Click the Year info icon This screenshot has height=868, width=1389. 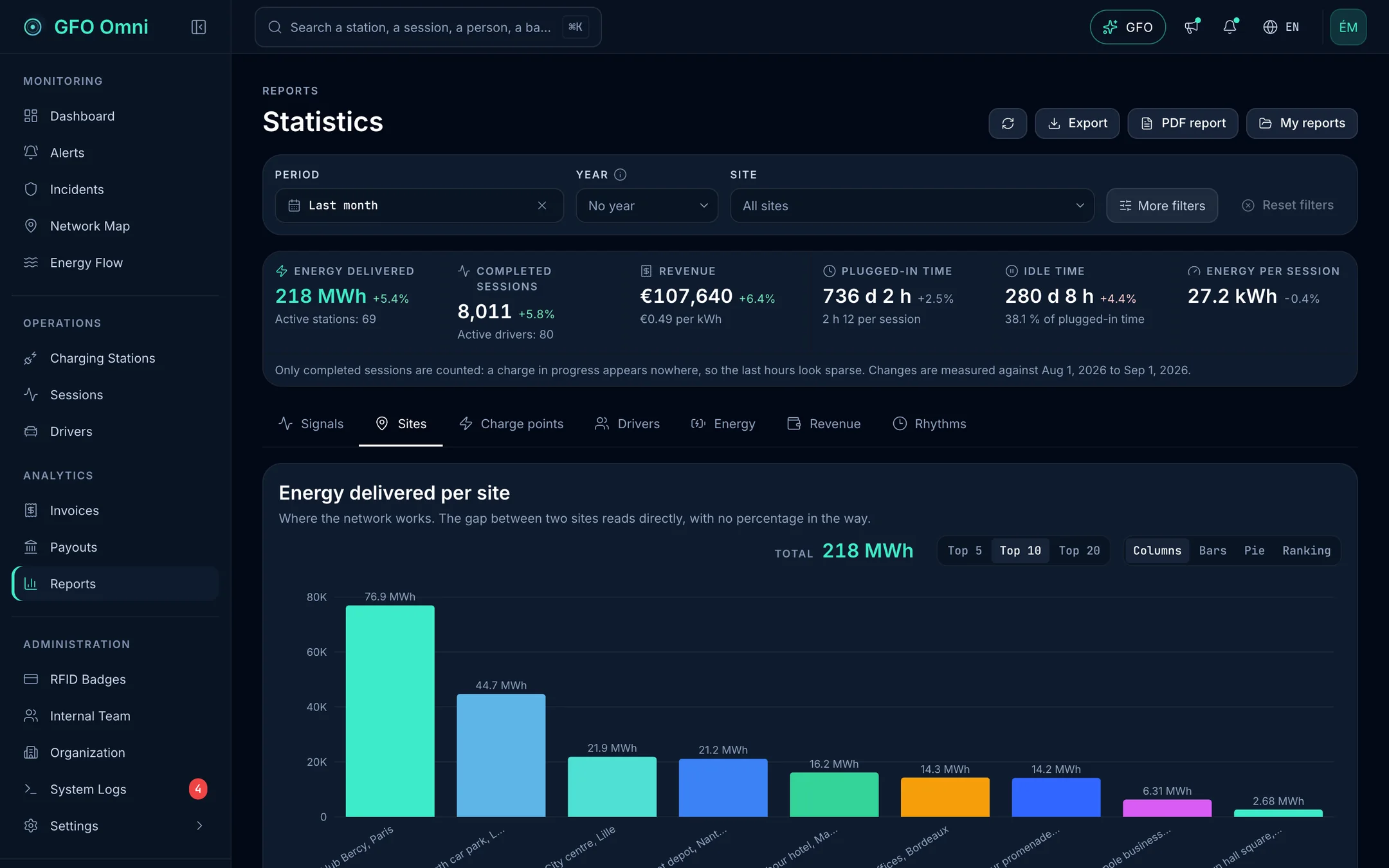pos(621,175)
